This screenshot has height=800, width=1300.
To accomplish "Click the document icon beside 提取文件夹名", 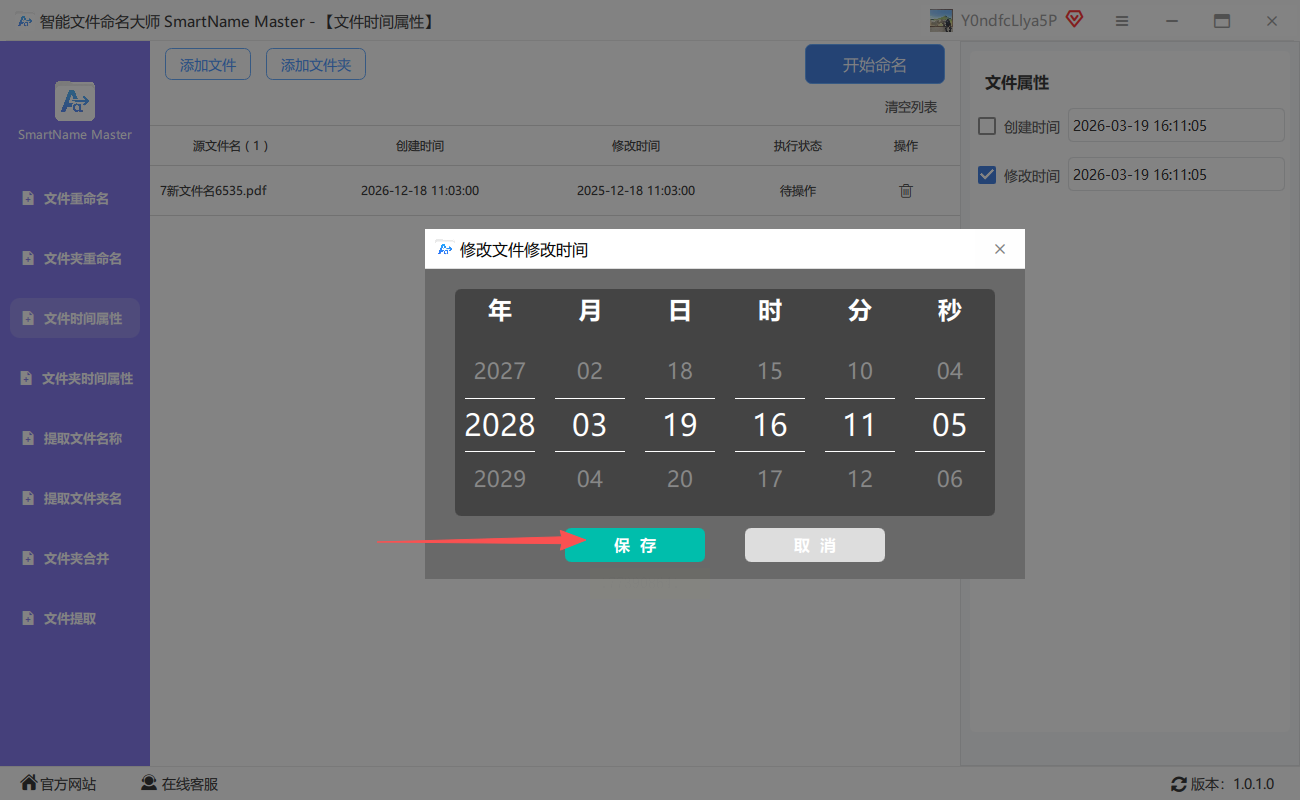I will [28, 498].
